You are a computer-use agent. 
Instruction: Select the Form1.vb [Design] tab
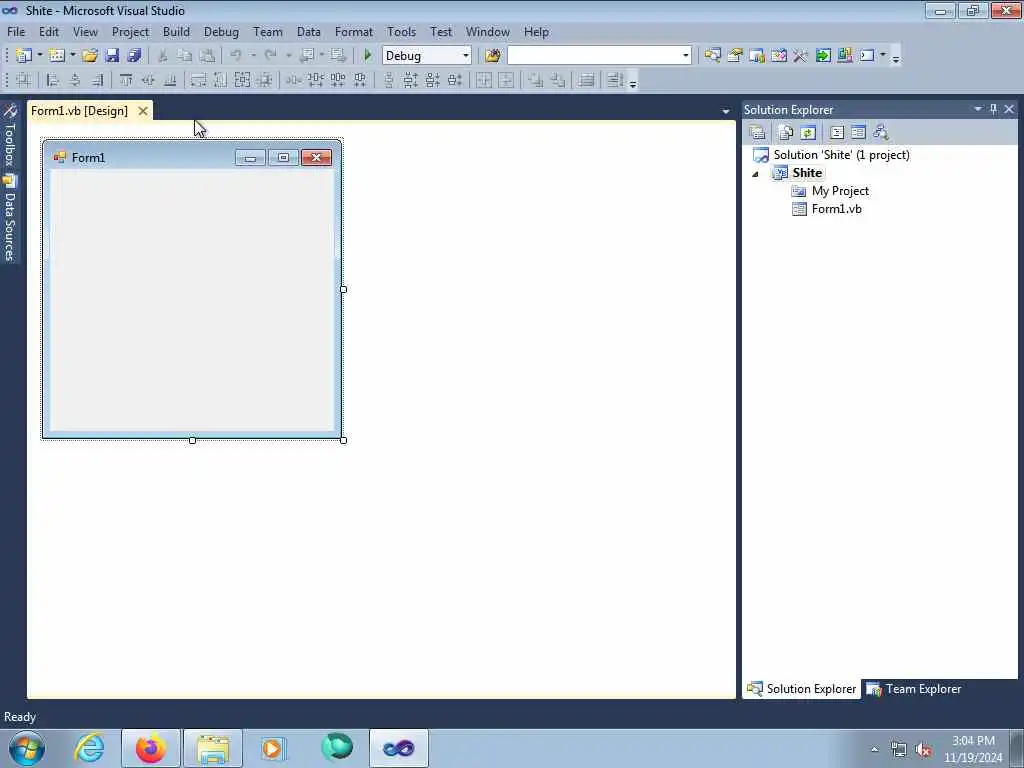80,111
